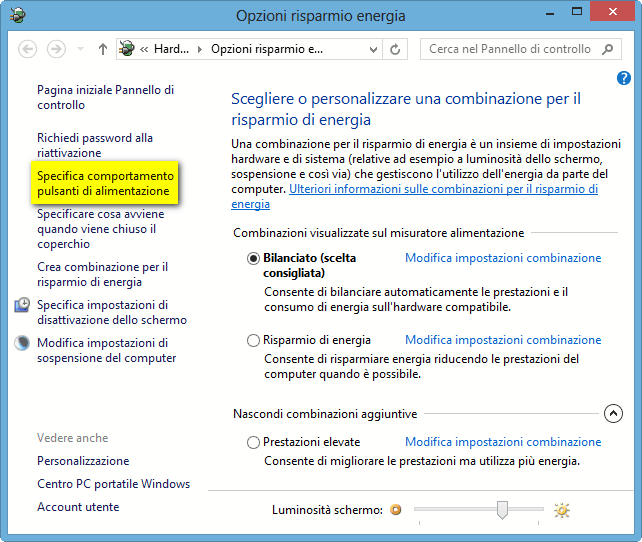
Task: Focus the 'Cerca nel Pannello di controllo' search box
Action: tap(520, 49)
